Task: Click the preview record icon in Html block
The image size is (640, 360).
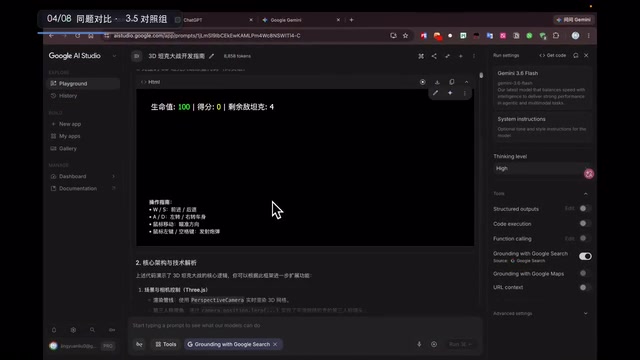Action: pos(422,82)
